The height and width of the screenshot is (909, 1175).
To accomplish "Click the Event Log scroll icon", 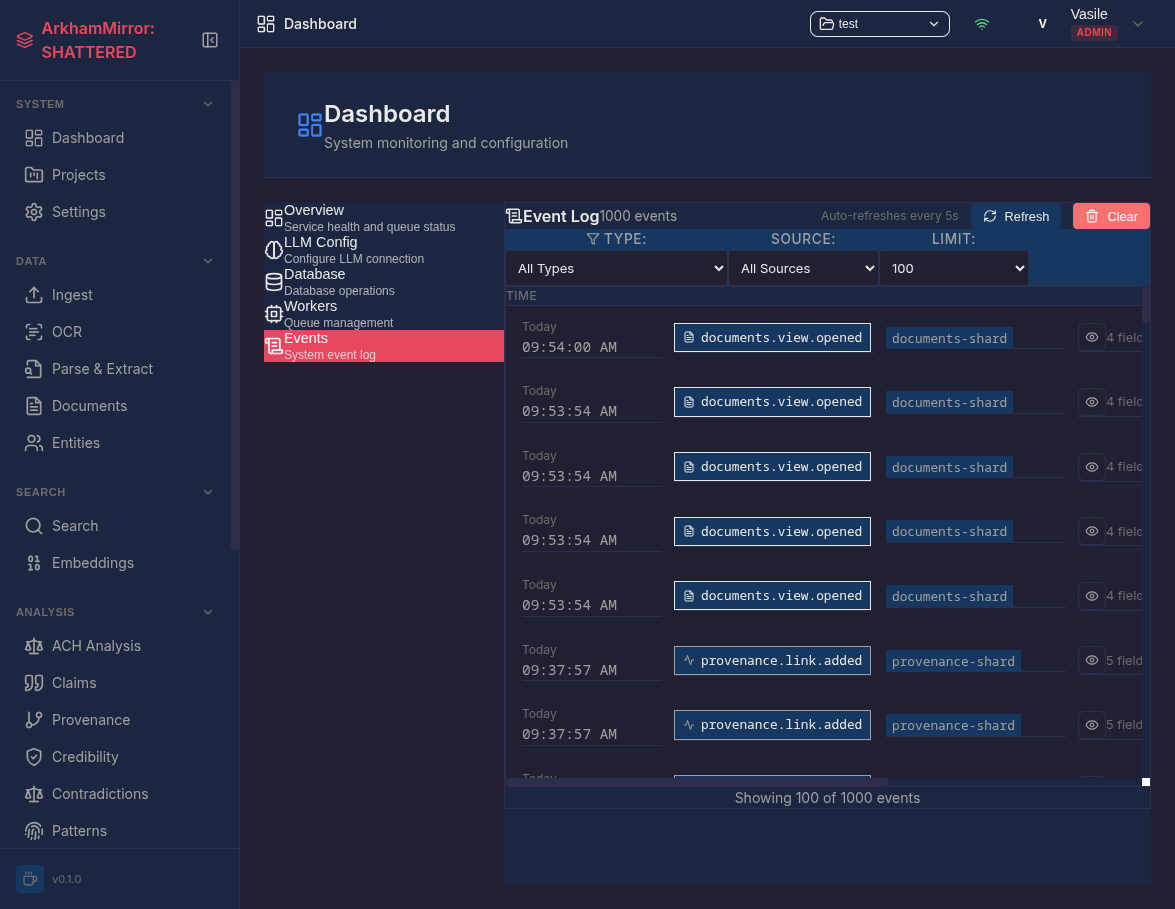I will pyautogui.click(x=513, y=217).
